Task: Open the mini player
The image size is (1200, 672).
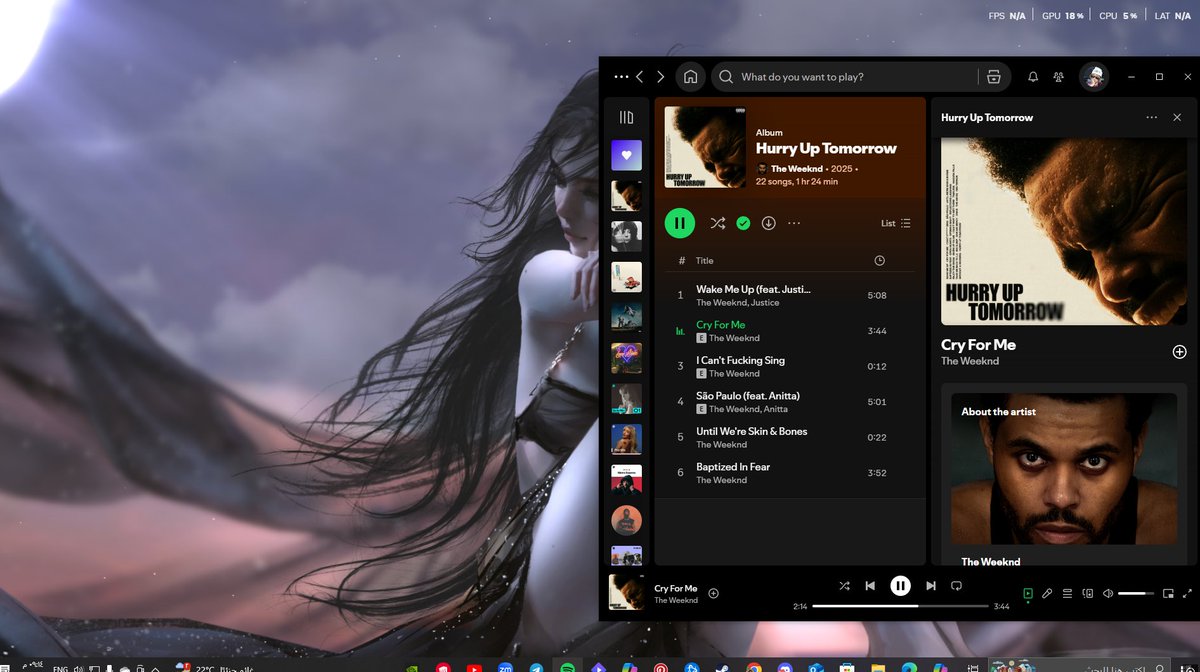Action: pyautogui.click(x=1167, y=593)
